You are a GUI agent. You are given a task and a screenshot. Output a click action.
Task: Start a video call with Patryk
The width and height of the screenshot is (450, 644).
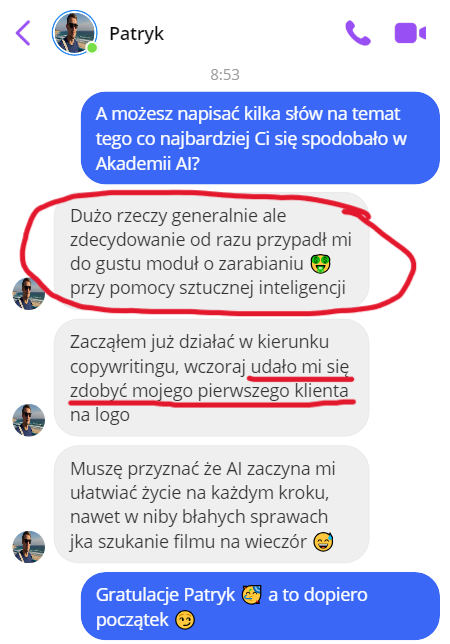point(410,33)
